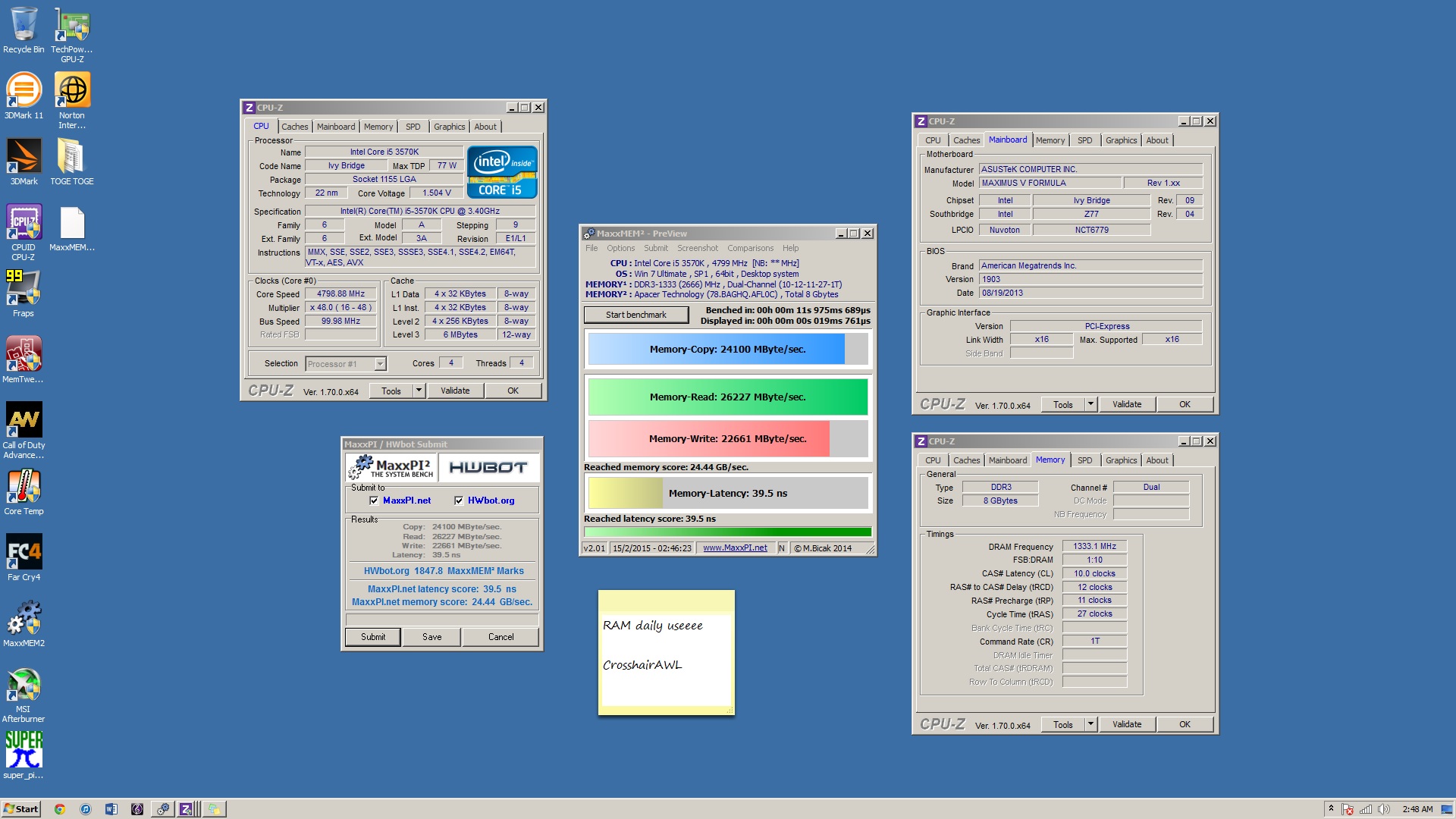Click Save in HWbot Submit dialog

(x=432, y=637)
